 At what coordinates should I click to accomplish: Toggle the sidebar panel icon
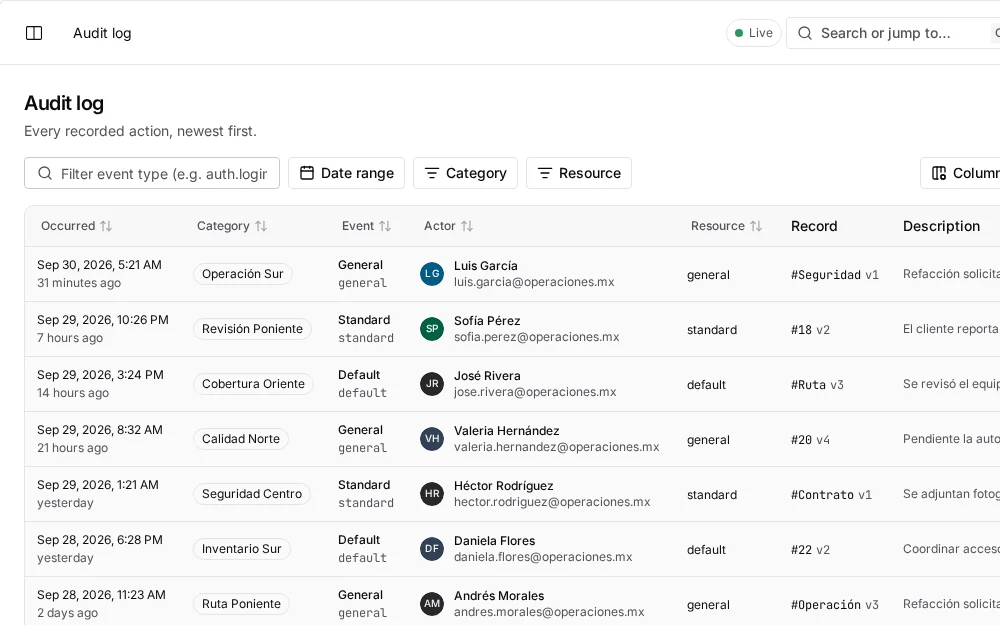coord(34,33)
